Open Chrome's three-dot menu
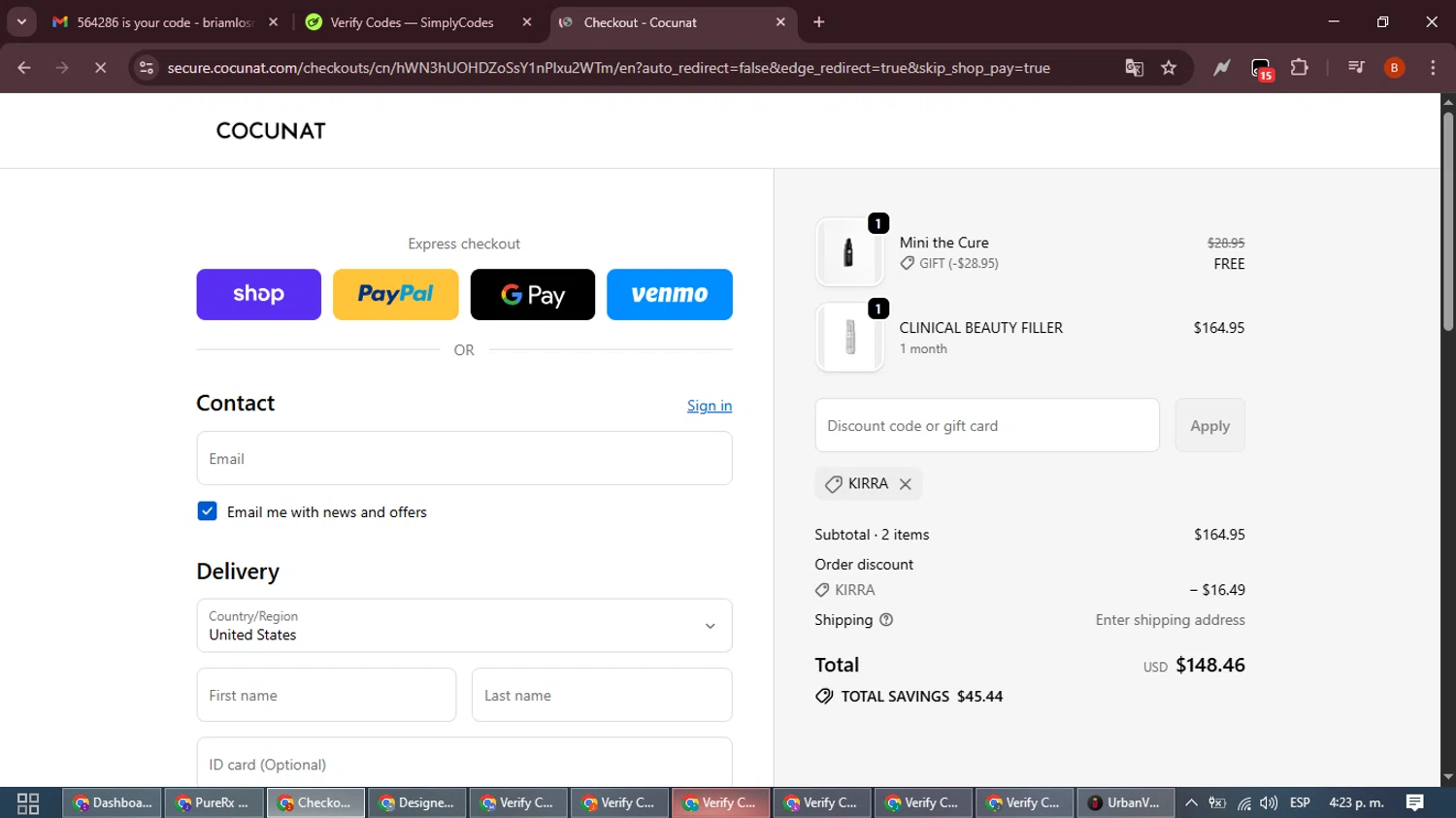The width and height of the screenshot is (1456, 818). (x=1433, y=68)
